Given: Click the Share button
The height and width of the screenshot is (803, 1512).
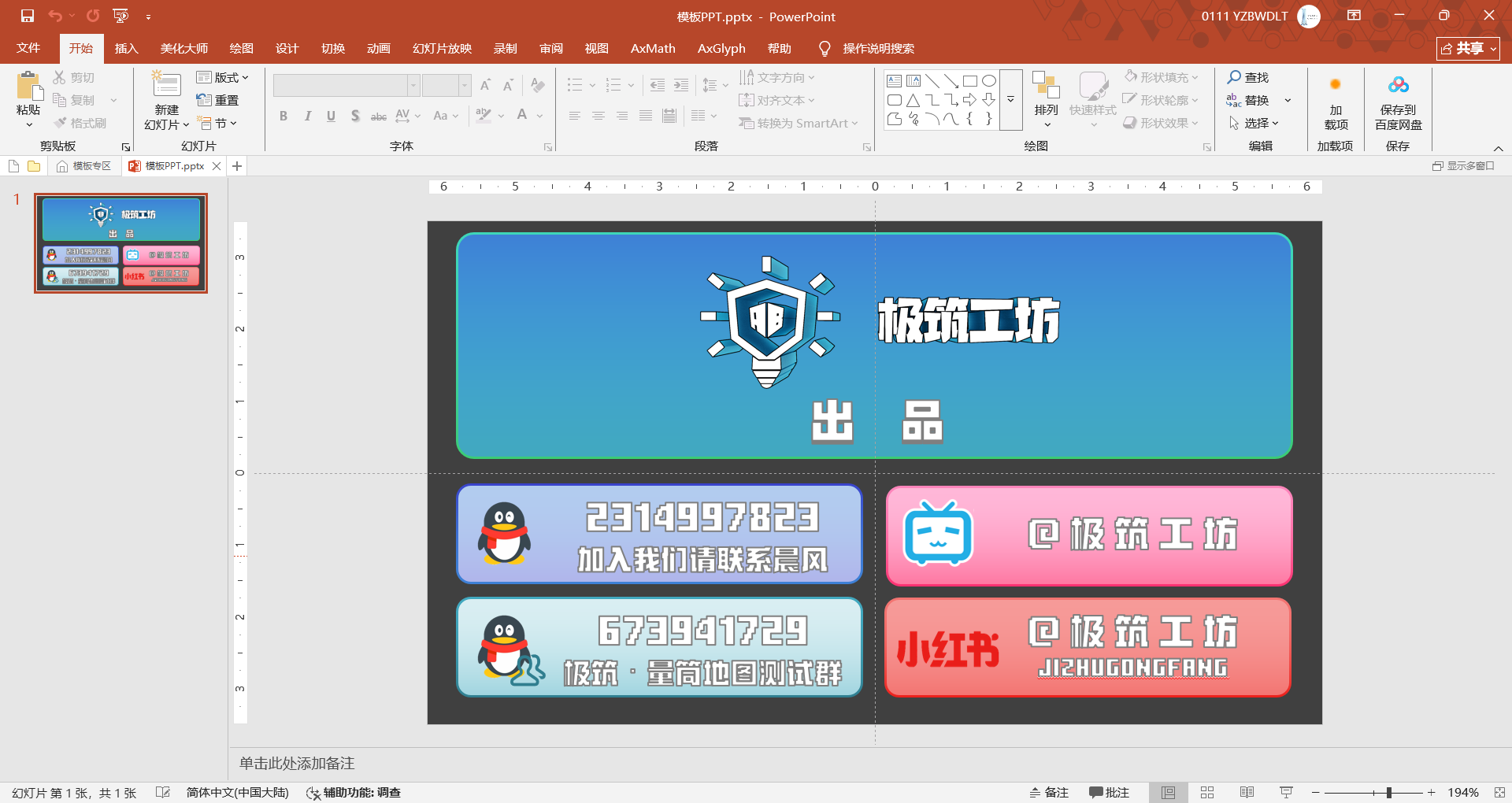Looking at the screenshot, I should pos(1467,48).
